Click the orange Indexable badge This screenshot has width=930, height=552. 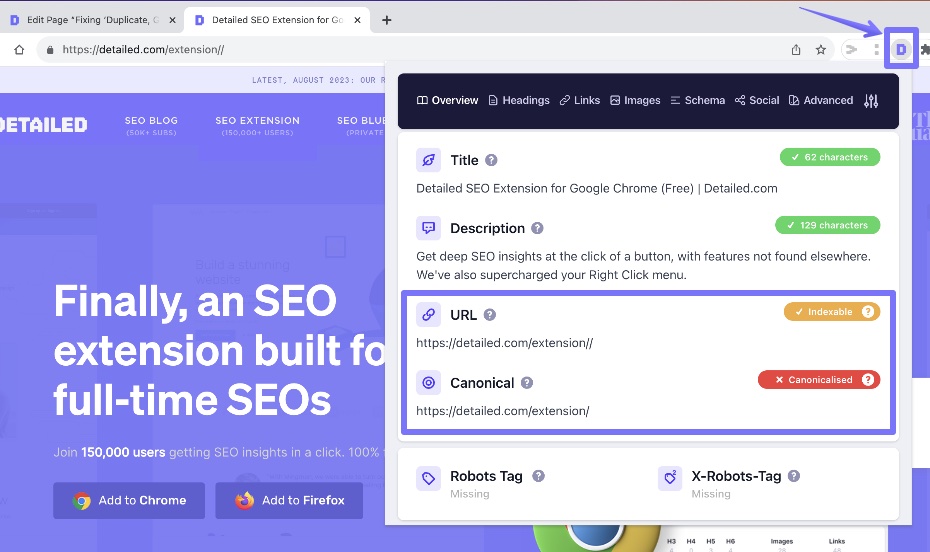coord(832,312)
